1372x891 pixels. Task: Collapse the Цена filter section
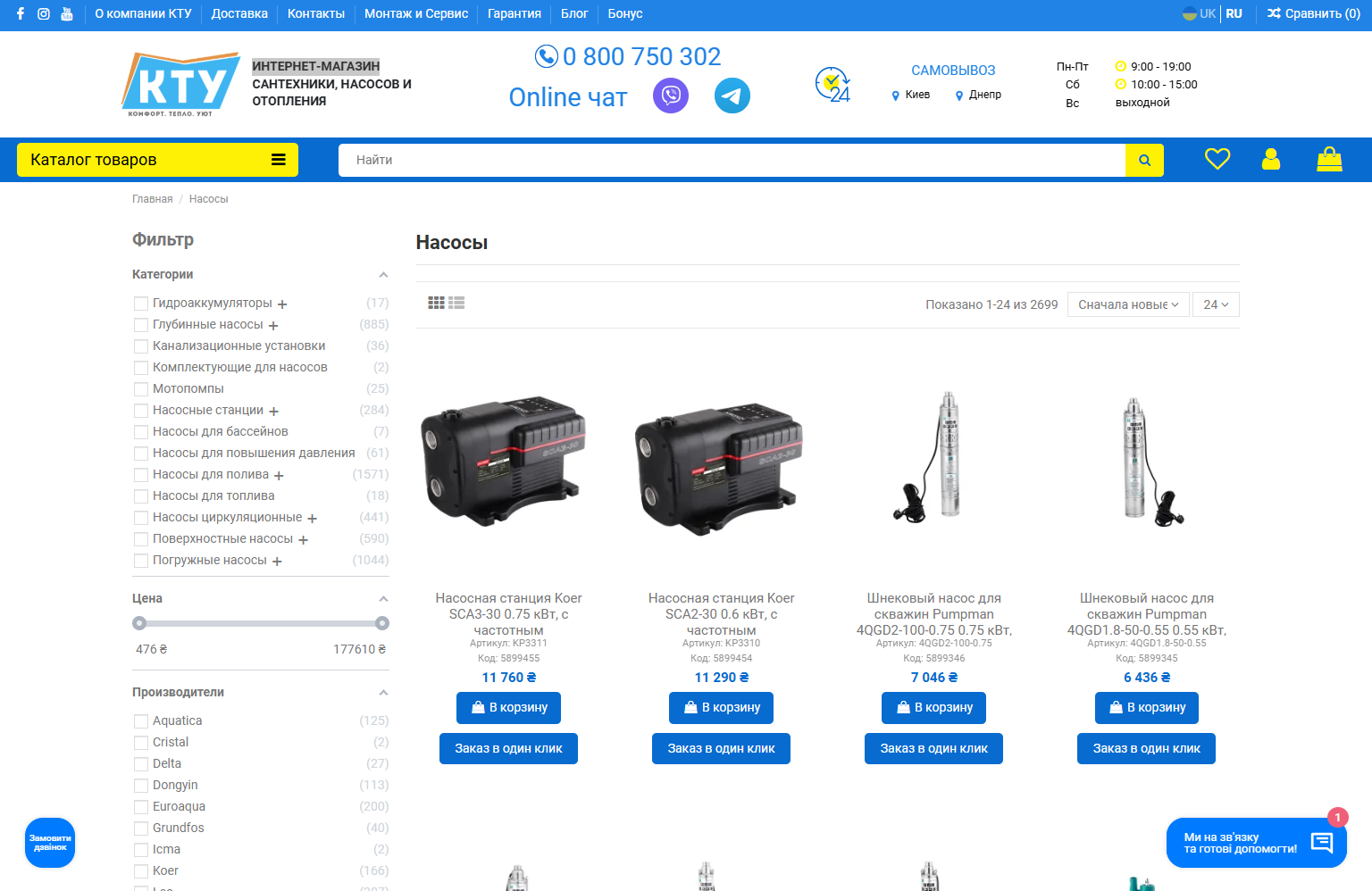point(383,599)
